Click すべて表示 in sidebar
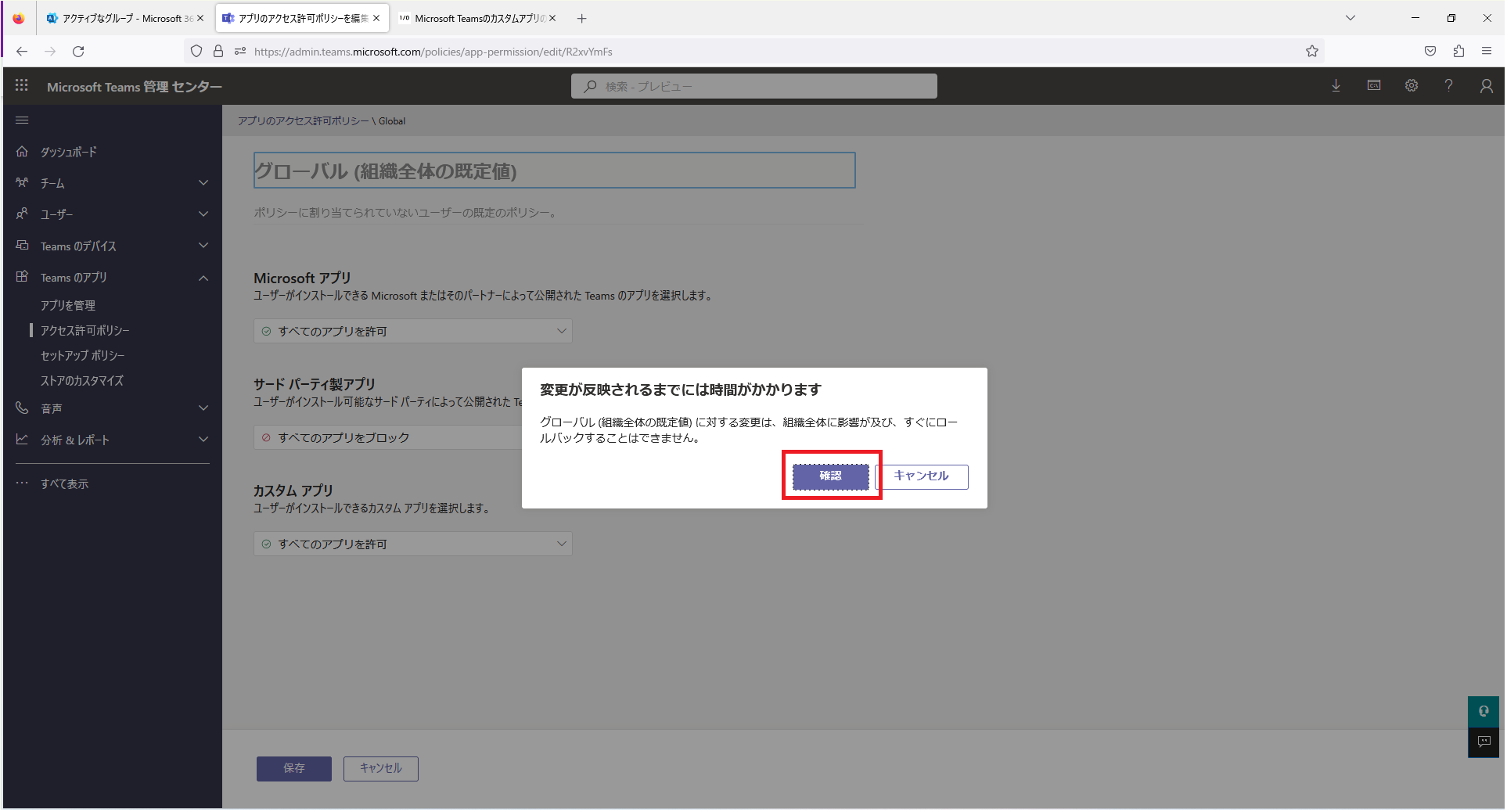This screenshot has width=1507, height=812. pyautogui.click(x=65, y=483)
